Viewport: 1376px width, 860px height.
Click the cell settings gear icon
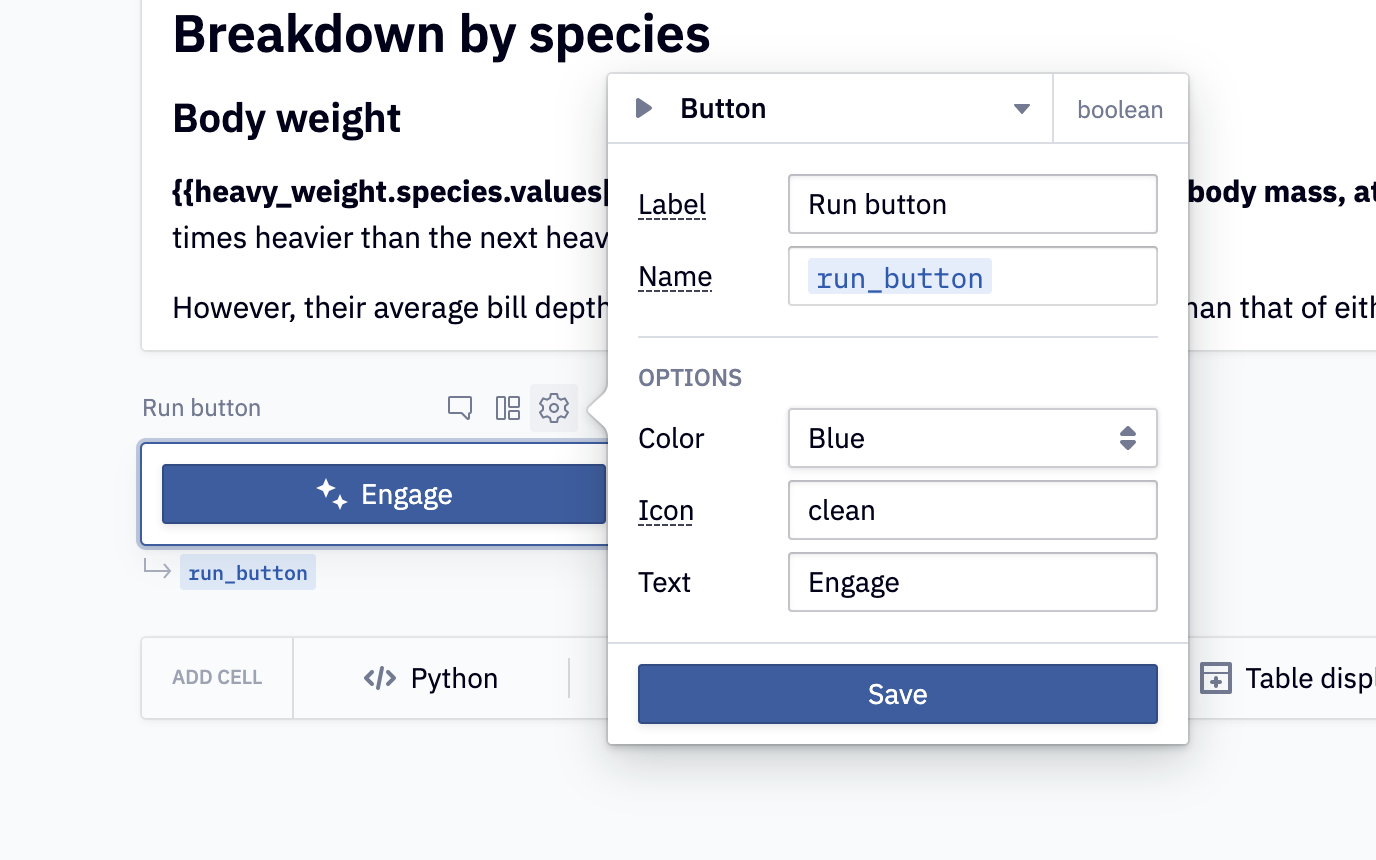tap(554, 408)
